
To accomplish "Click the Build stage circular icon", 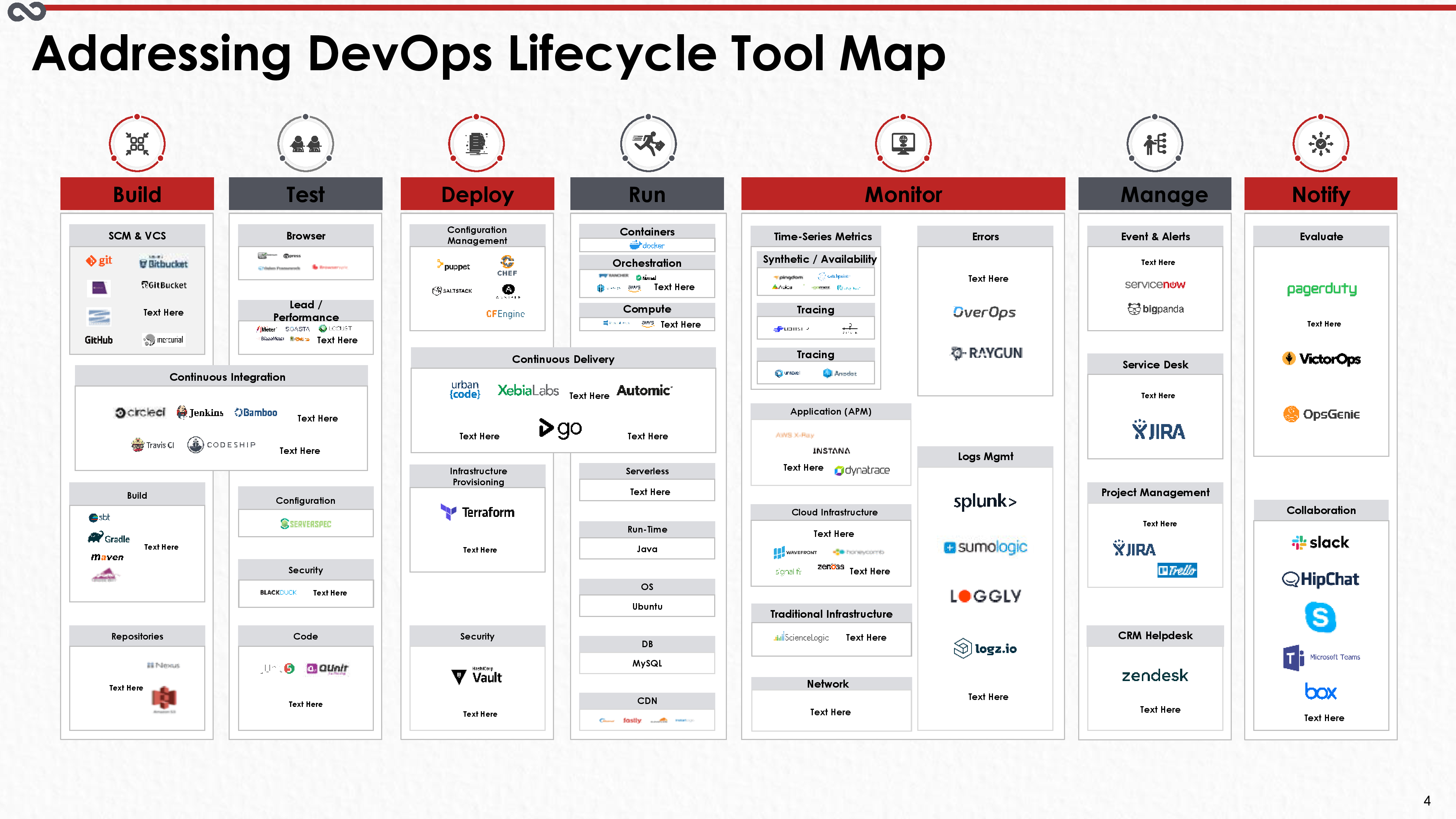I will (x=137, y=143).
